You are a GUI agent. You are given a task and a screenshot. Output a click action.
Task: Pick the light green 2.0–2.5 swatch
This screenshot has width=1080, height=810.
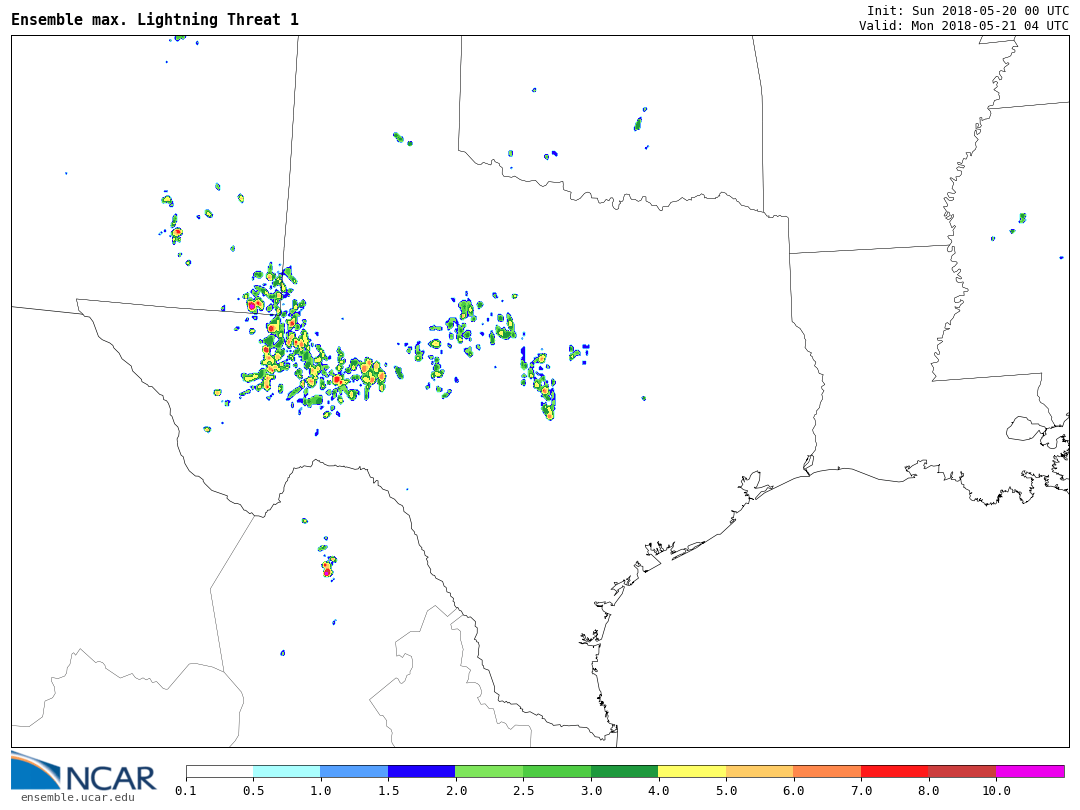click(489, 771)
